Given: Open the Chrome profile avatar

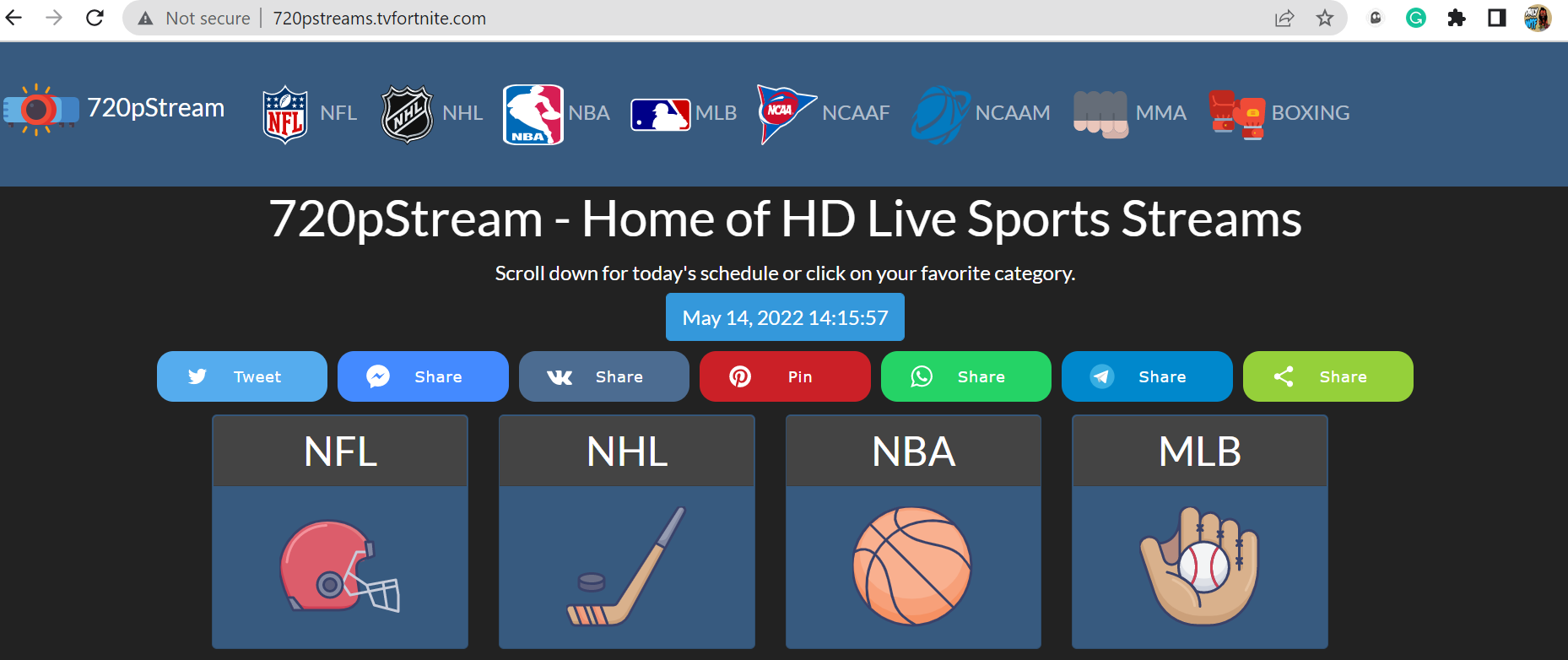Looking at the screenshot, I should click(1538, 18).
